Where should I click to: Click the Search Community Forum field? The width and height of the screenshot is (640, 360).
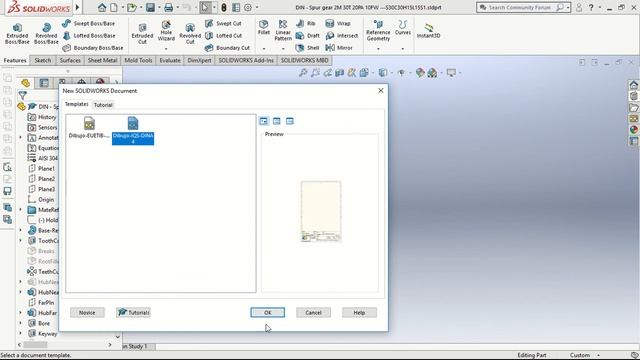pyautogui.click(x=519, y=7)
